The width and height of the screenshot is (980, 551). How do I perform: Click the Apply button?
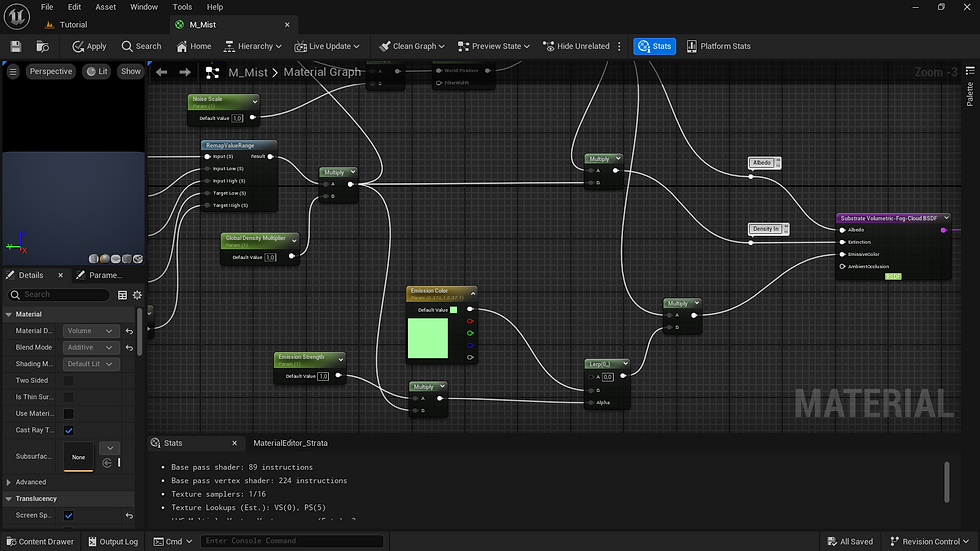[x=89, y=46]
